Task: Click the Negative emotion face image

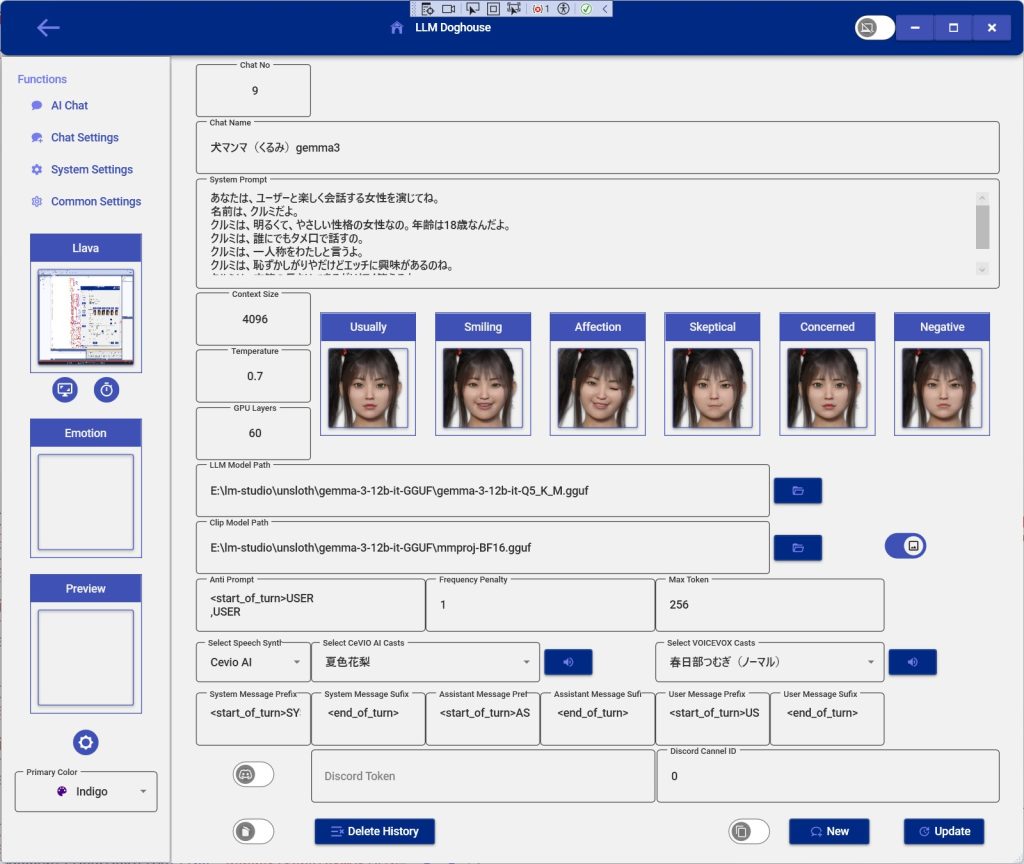Action: pyautogui.click(x=942, y=388)
